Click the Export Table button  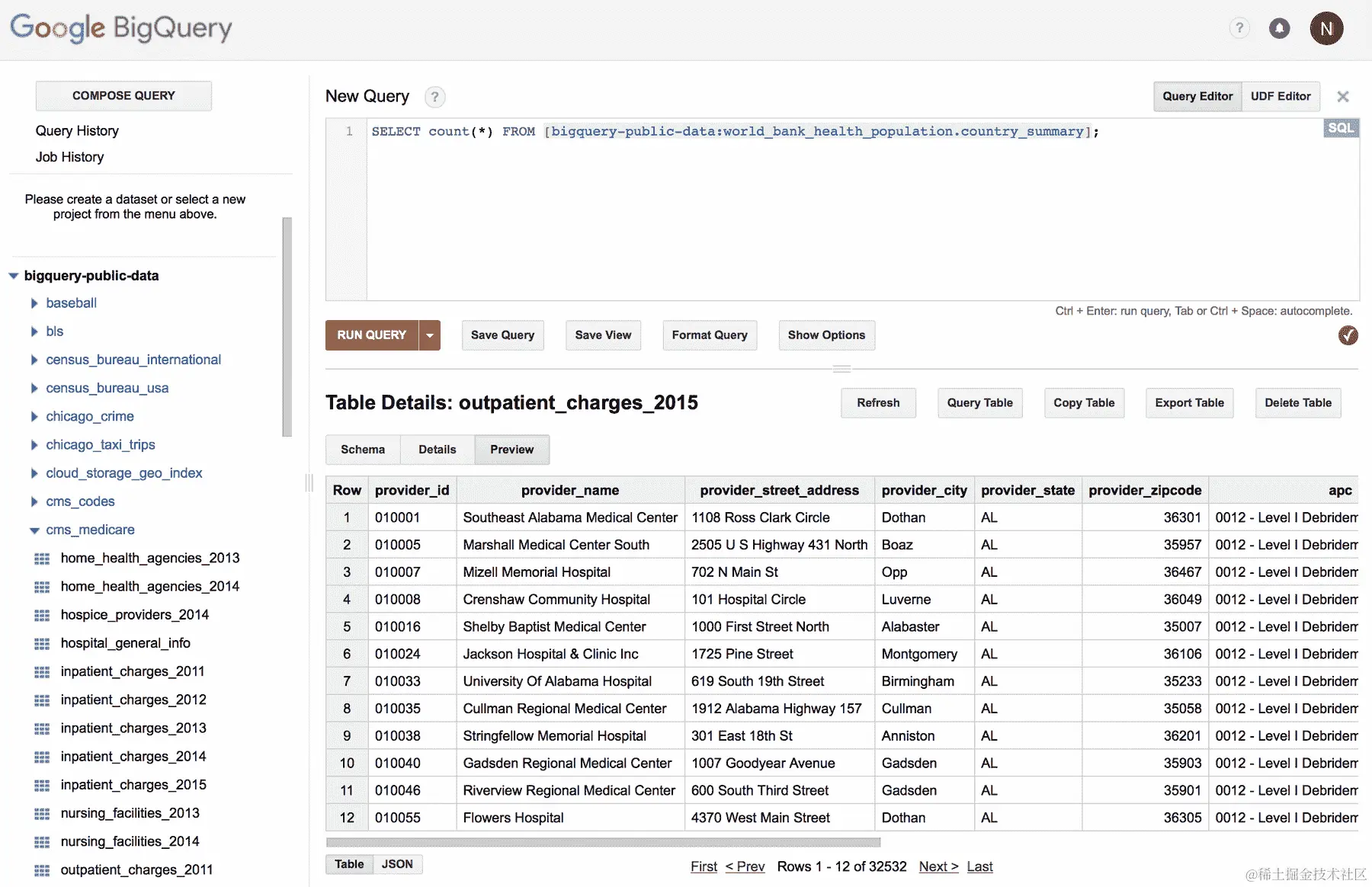[1189, 403]
